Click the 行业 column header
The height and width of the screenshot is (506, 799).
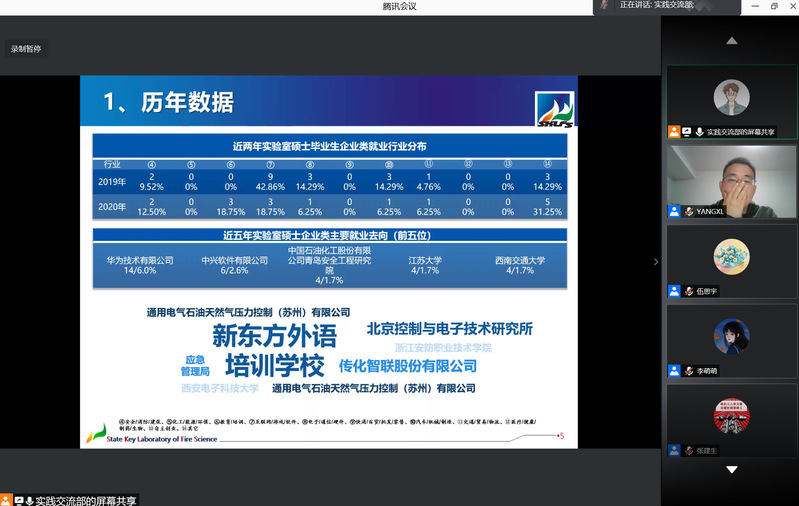[x=112, y=164]
